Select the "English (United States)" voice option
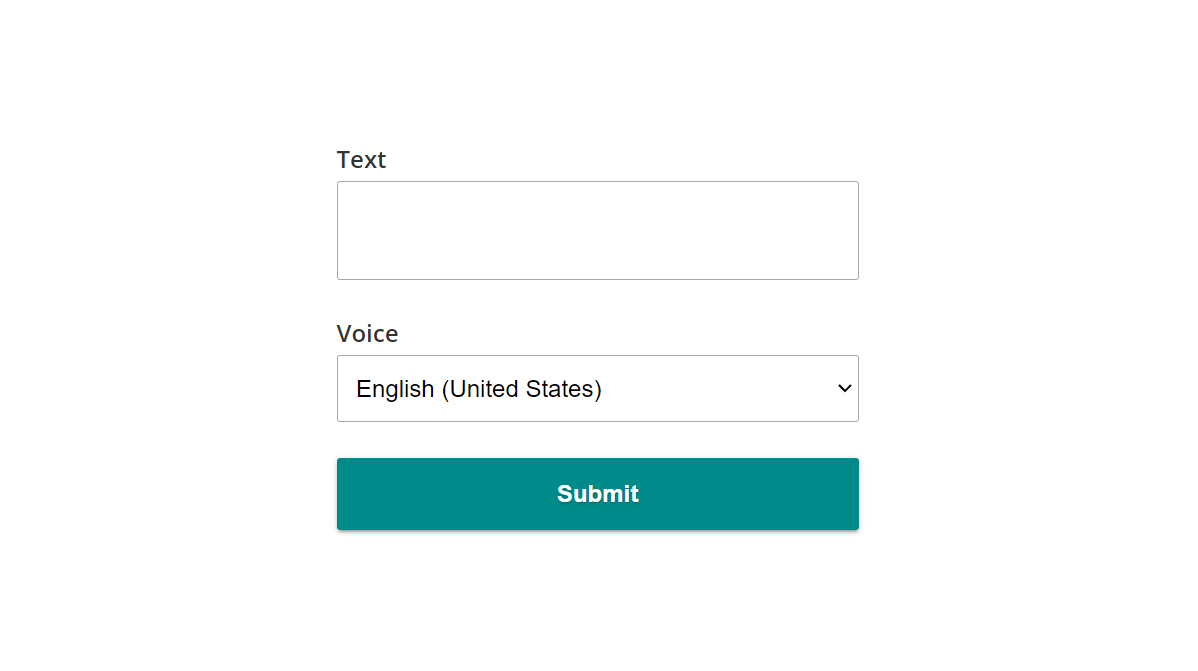This screenshot has height=671, width=1198. [x=479, y=389]
